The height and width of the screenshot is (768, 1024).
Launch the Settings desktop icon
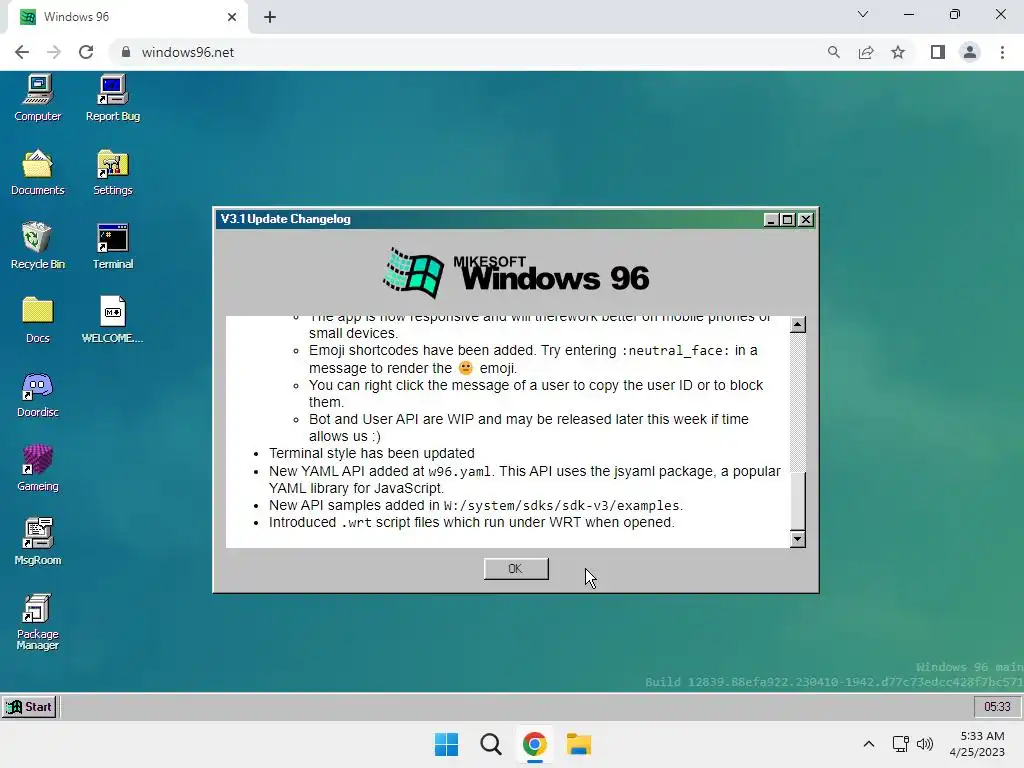coord(112,172)
